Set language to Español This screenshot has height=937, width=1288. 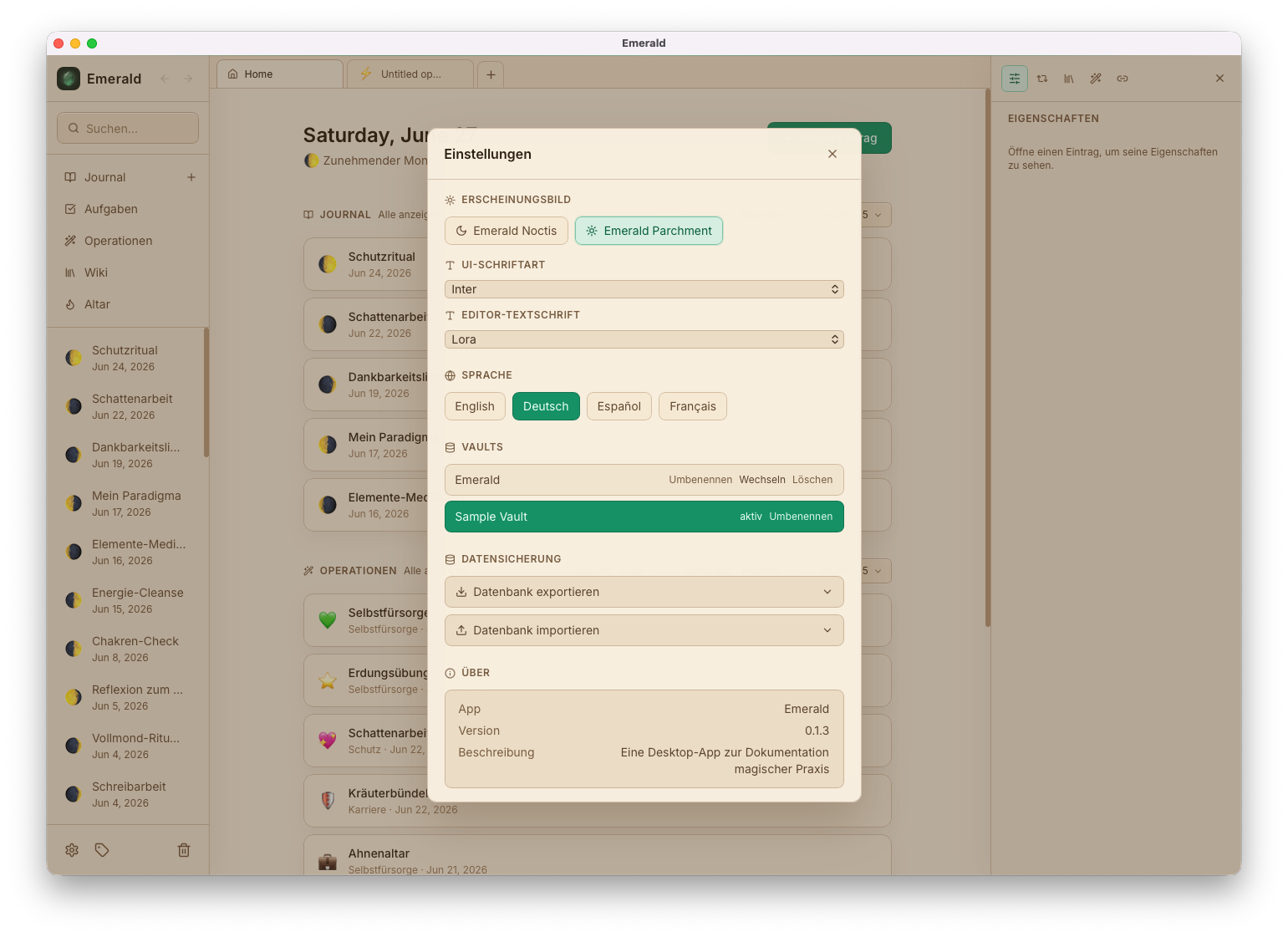619,406
